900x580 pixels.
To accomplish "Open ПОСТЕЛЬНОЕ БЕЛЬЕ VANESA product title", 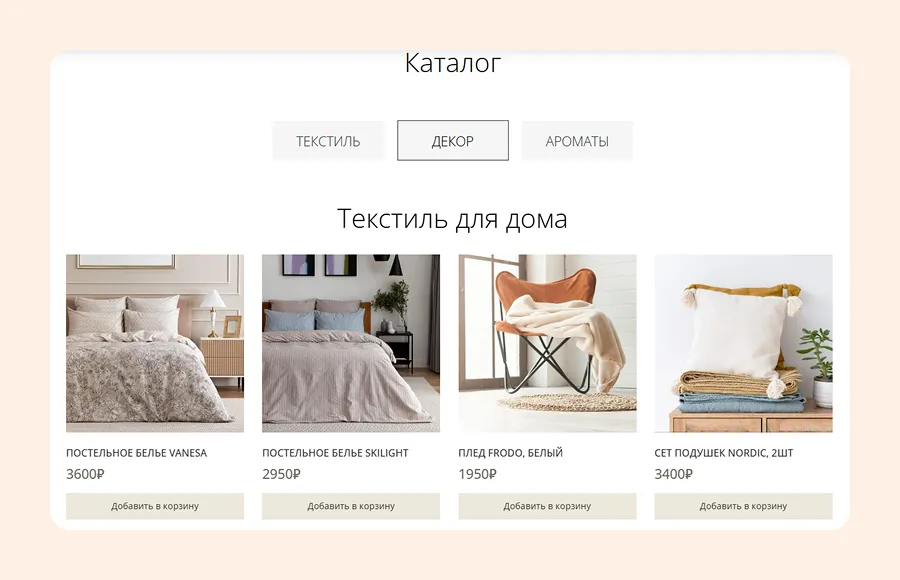I will (136, 453).
